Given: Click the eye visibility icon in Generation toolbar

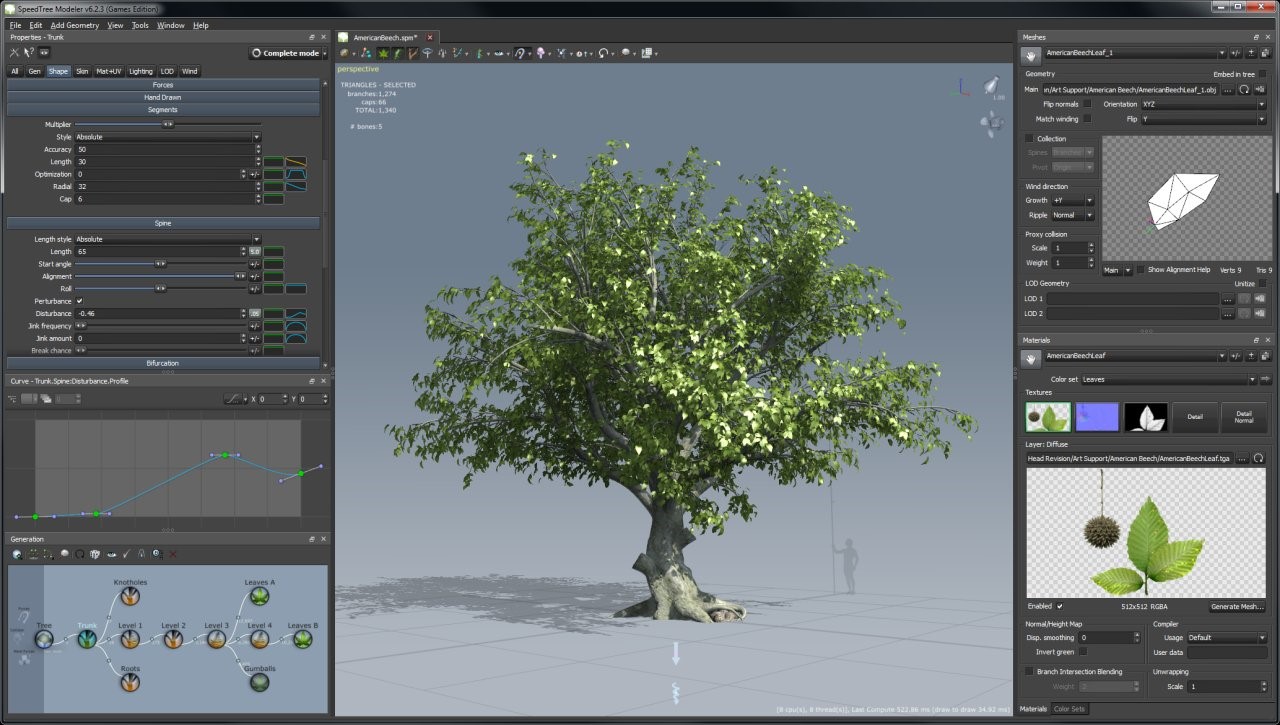Looking at the screenshot, I should click(111, 554).
